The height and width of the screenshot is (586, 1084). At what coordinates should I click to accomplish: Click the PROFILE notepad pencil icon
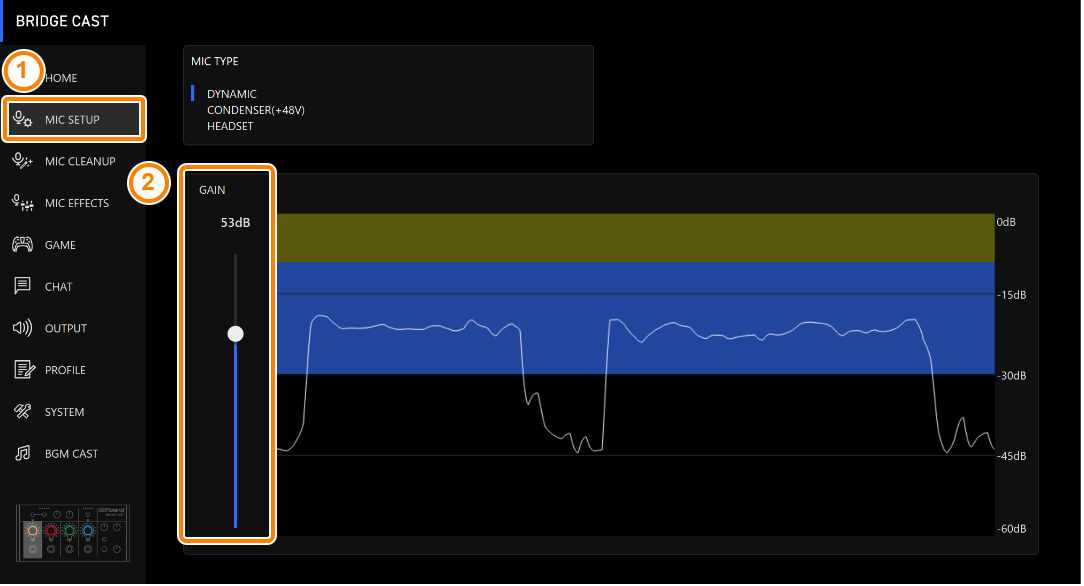click(24, 370)
